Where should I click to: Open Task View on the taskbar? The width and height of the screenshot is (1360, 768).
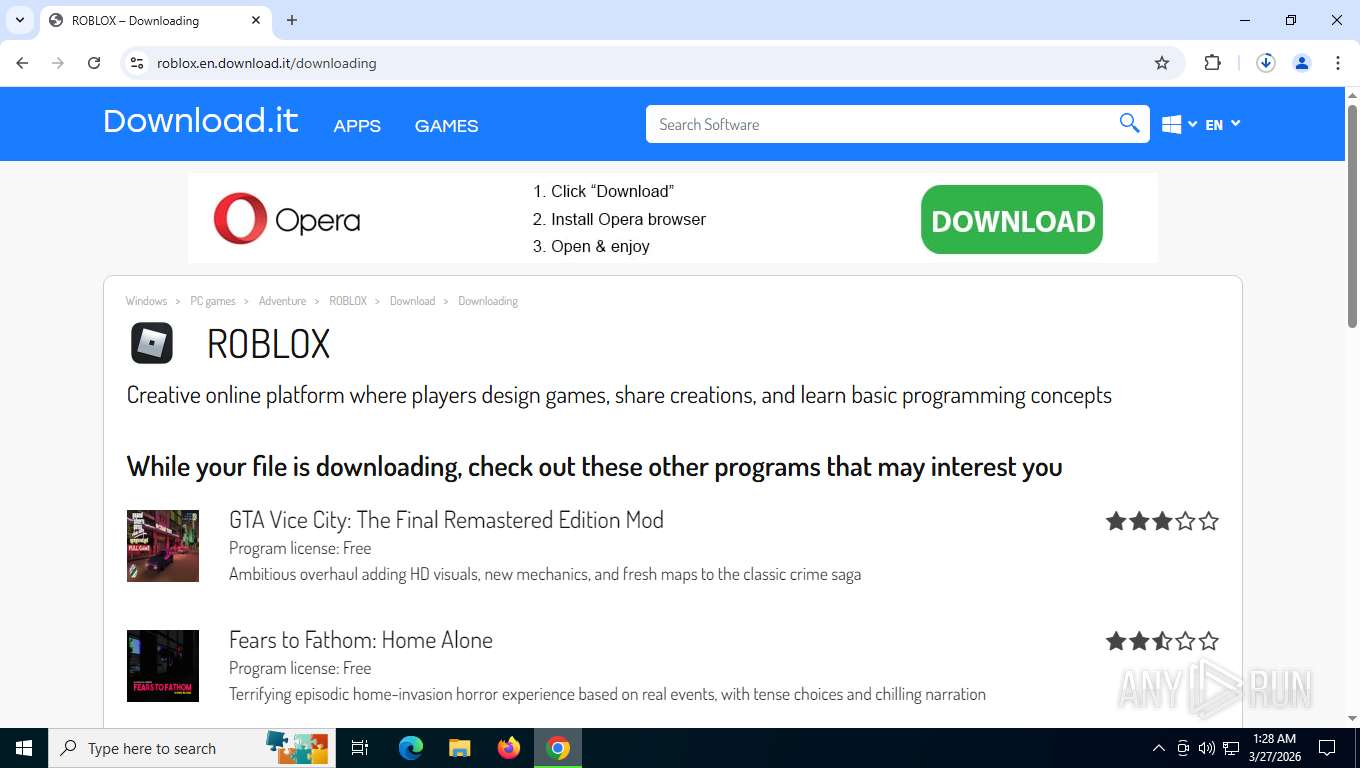pyautogui.click(x=360, y=748)
